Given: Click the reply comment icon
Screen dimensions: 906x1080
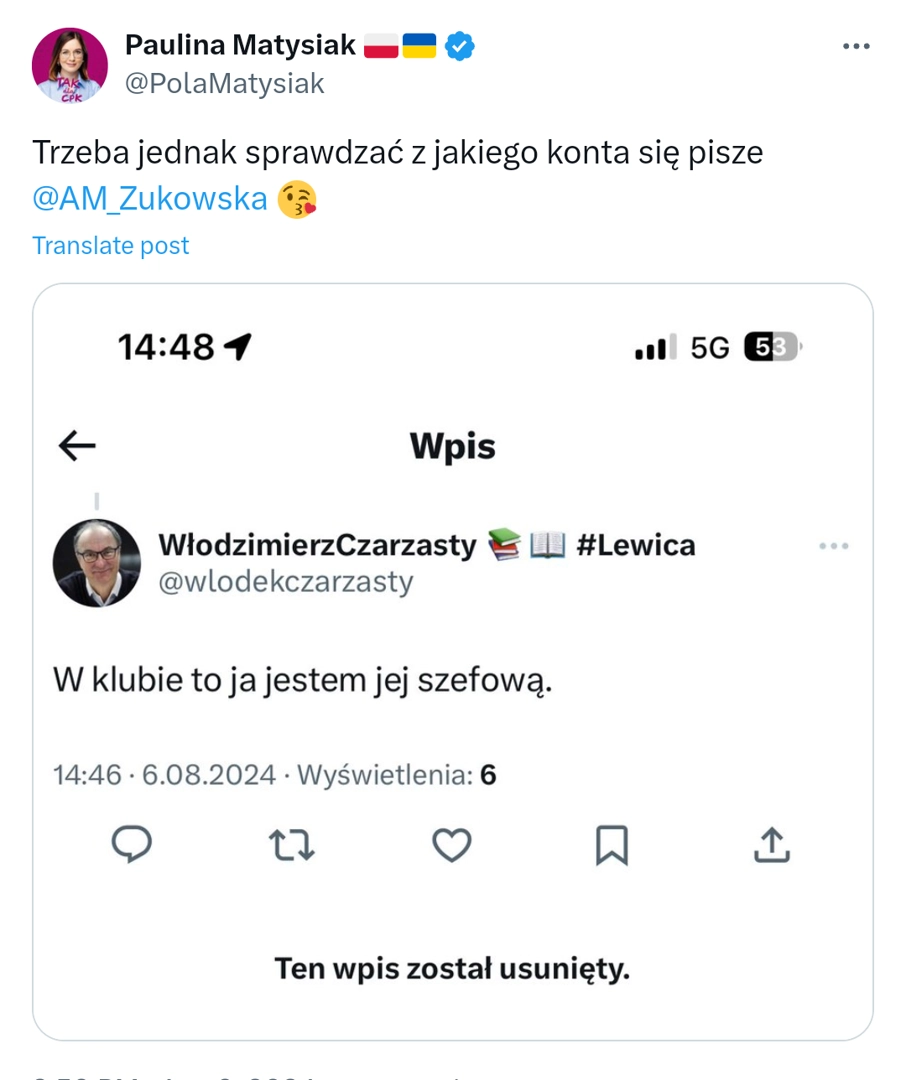Looking at the screenshot, I should point(131,845).
